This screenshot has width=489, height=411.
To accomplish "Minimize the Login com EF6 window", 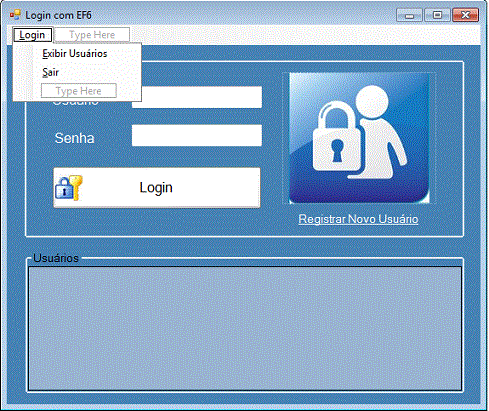I will [409, 15].
